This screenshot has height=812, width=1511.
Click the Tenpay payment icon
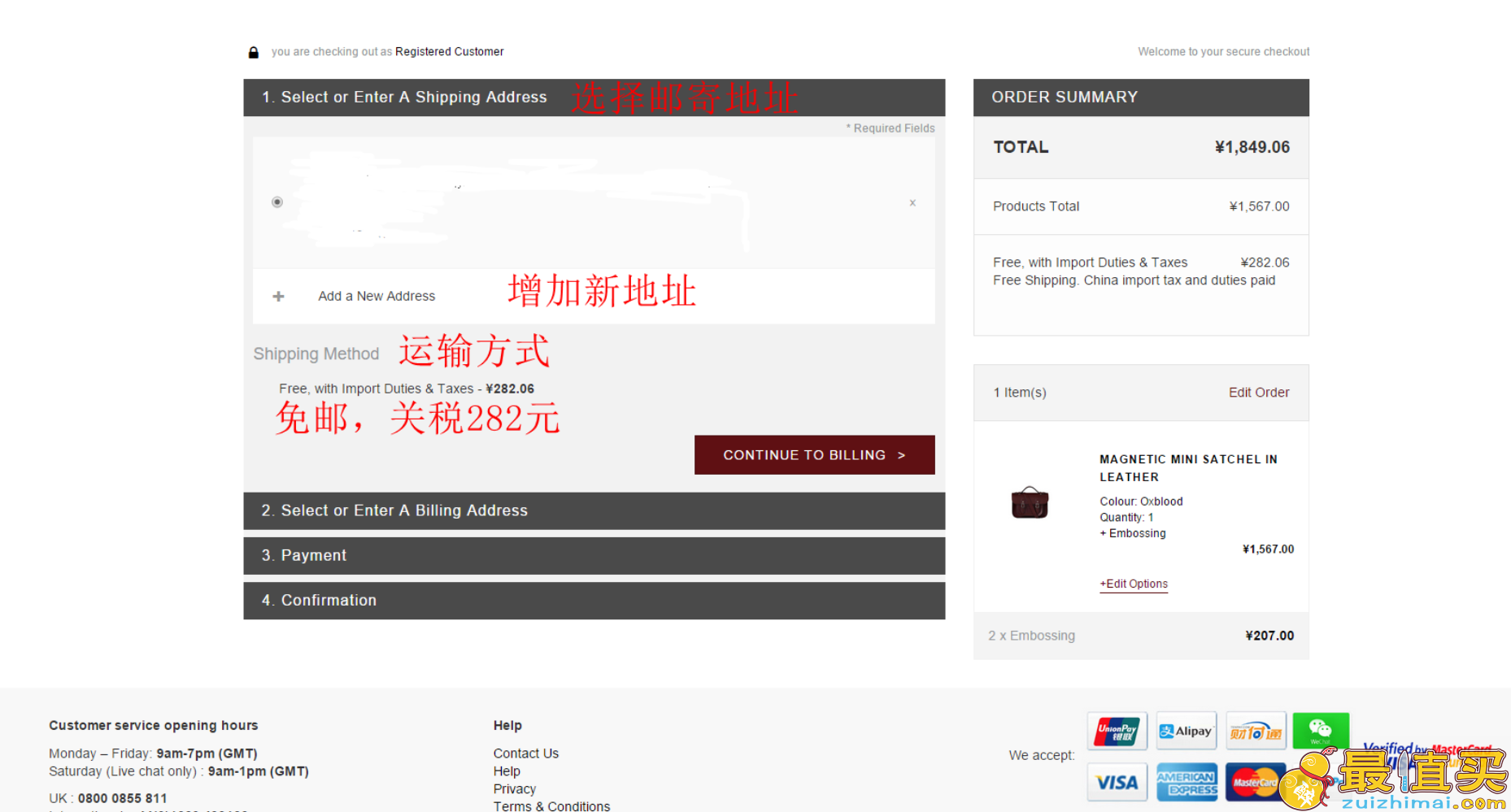1256,732
